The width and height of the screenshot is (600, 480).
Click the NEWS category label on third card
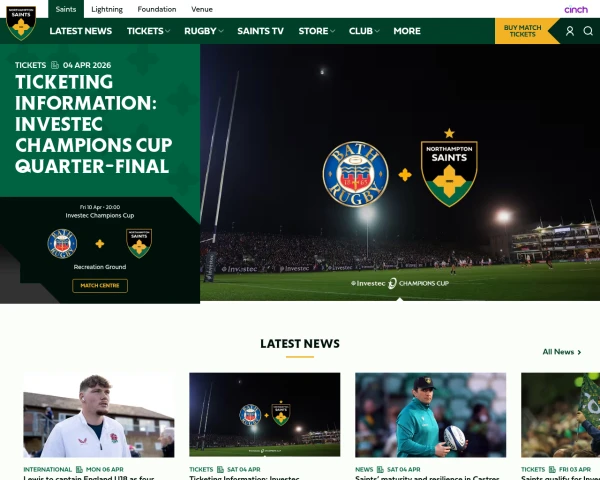[x=364, y=469]
